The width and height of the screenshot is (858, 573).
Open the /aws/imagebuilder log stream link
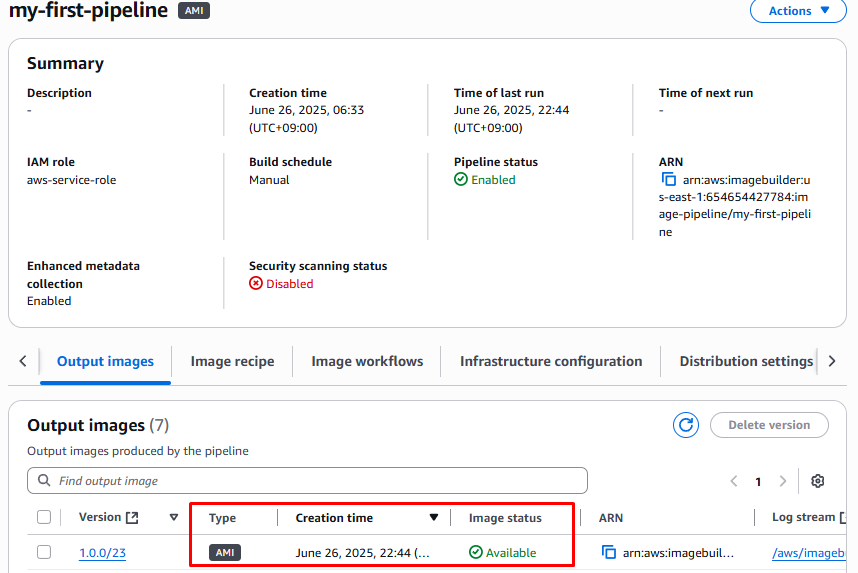coord(814,553)
